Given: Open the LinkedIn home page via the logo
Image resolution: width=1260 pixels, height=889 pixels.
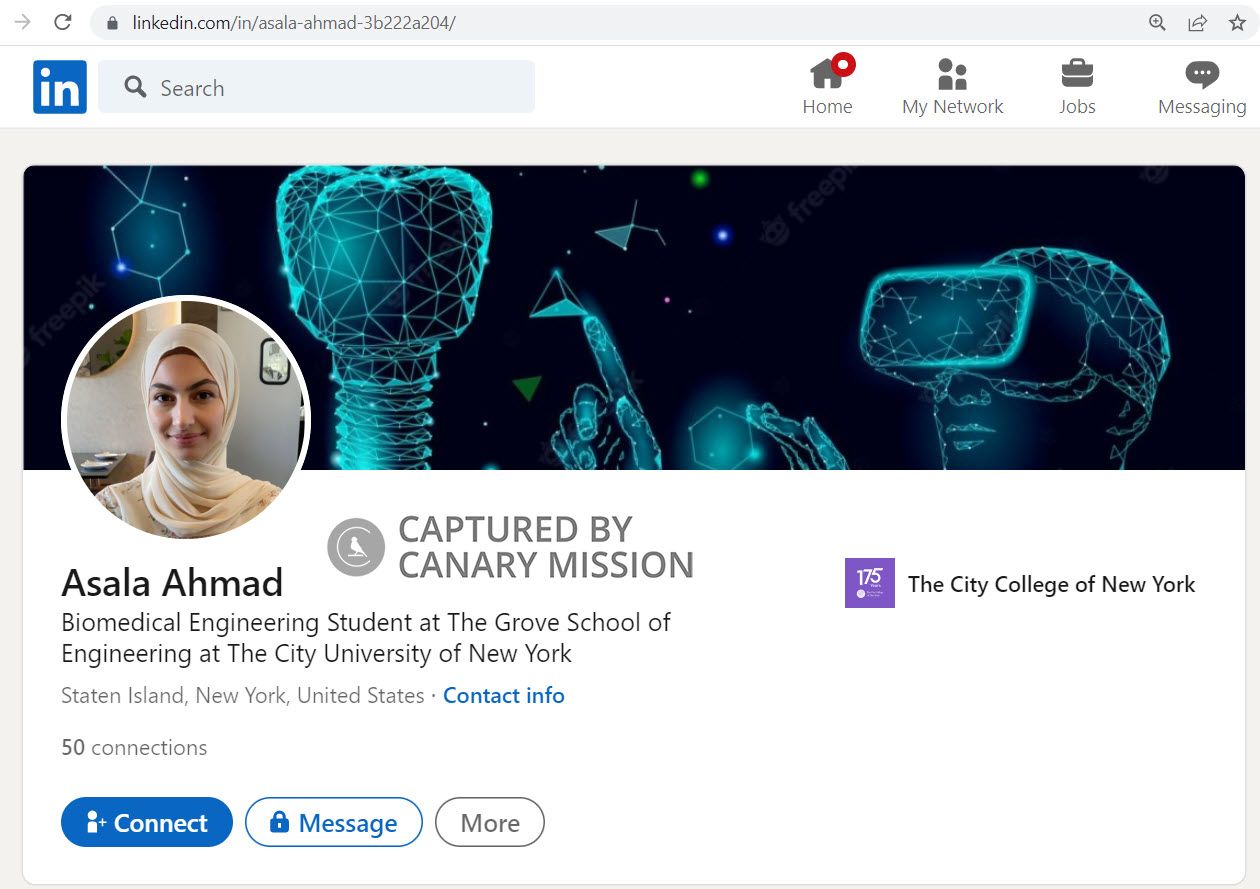Looking at the screenshot, I should pyautogui.click(x=59, y=86).
